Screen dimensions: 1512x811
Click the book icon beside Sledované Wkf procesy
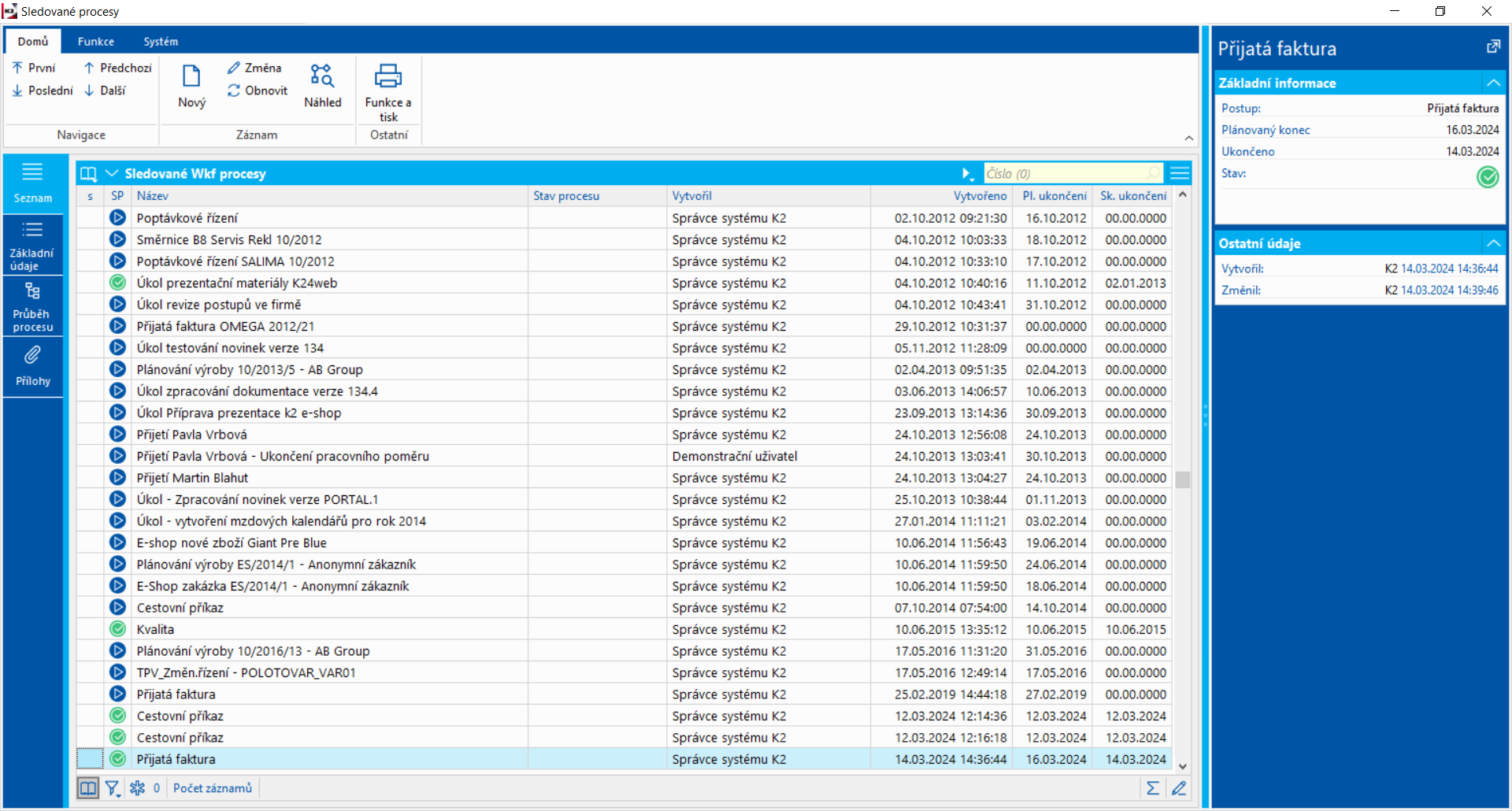coord(88,173)
